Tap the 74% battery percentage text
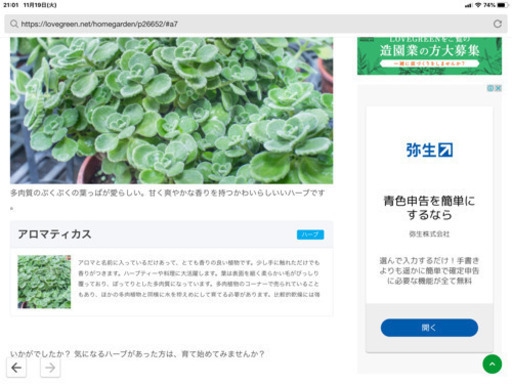 tap(489, 5)
